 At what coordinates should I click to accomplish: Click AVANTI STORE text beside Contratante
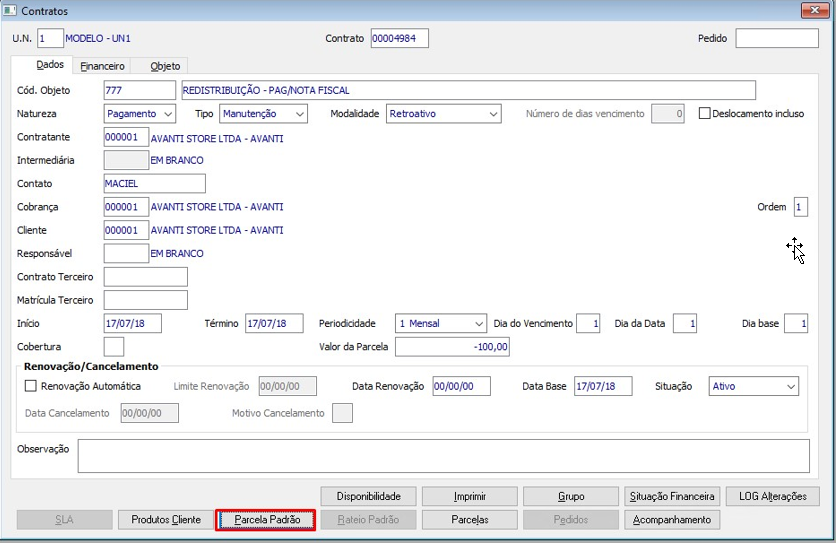point(217,138)
